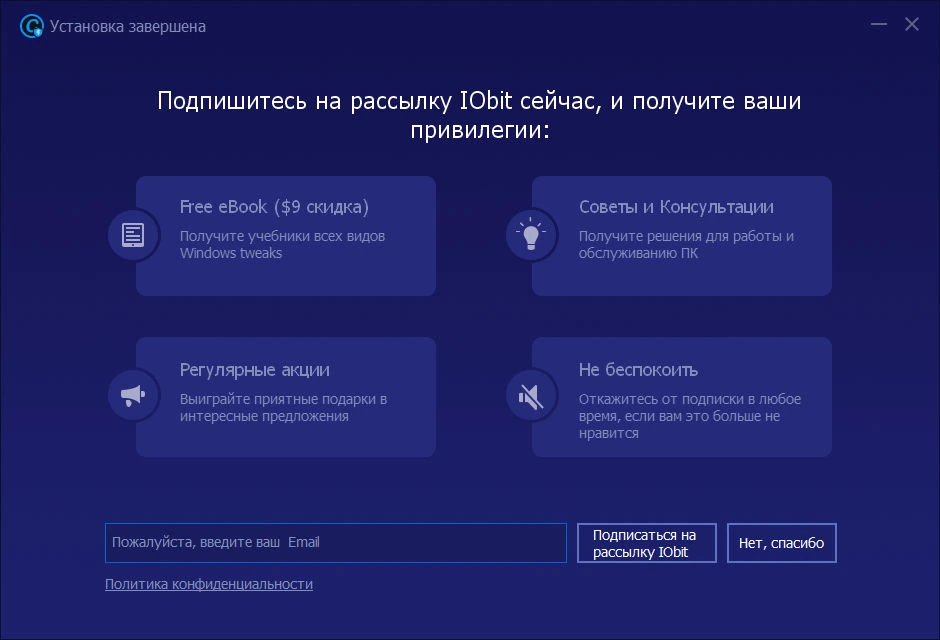Open Политика конфиденциальности link
940x640 pixels.
(209, 584)
